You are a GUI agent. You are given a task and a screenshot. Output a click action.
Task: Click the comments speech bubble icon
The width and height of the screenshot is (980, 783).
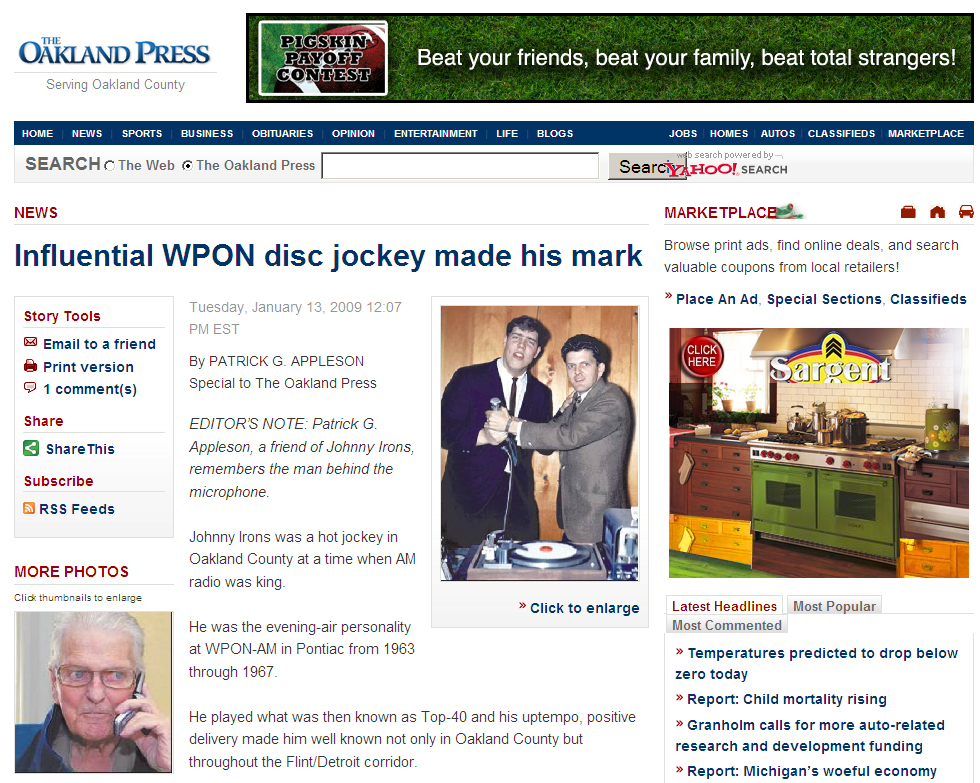(30, 387)
